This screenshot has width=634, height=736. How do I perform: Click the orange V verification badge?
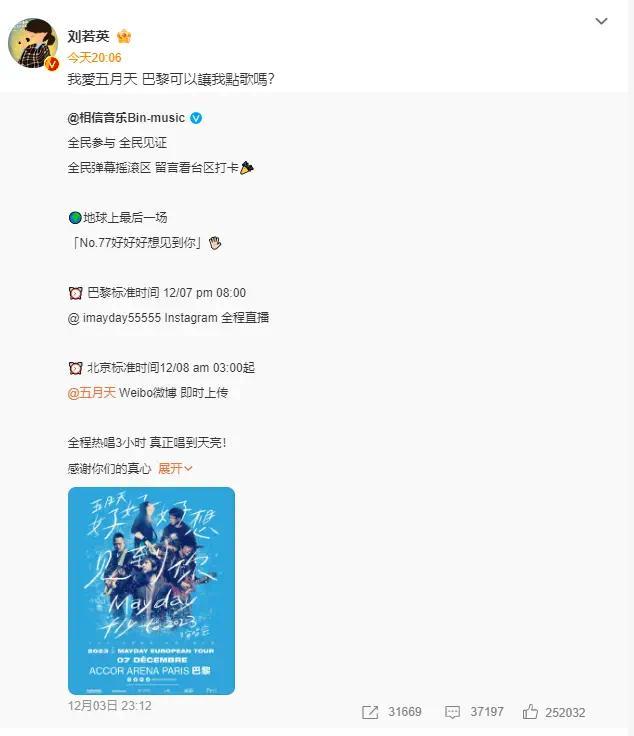(x=51, y=63)
